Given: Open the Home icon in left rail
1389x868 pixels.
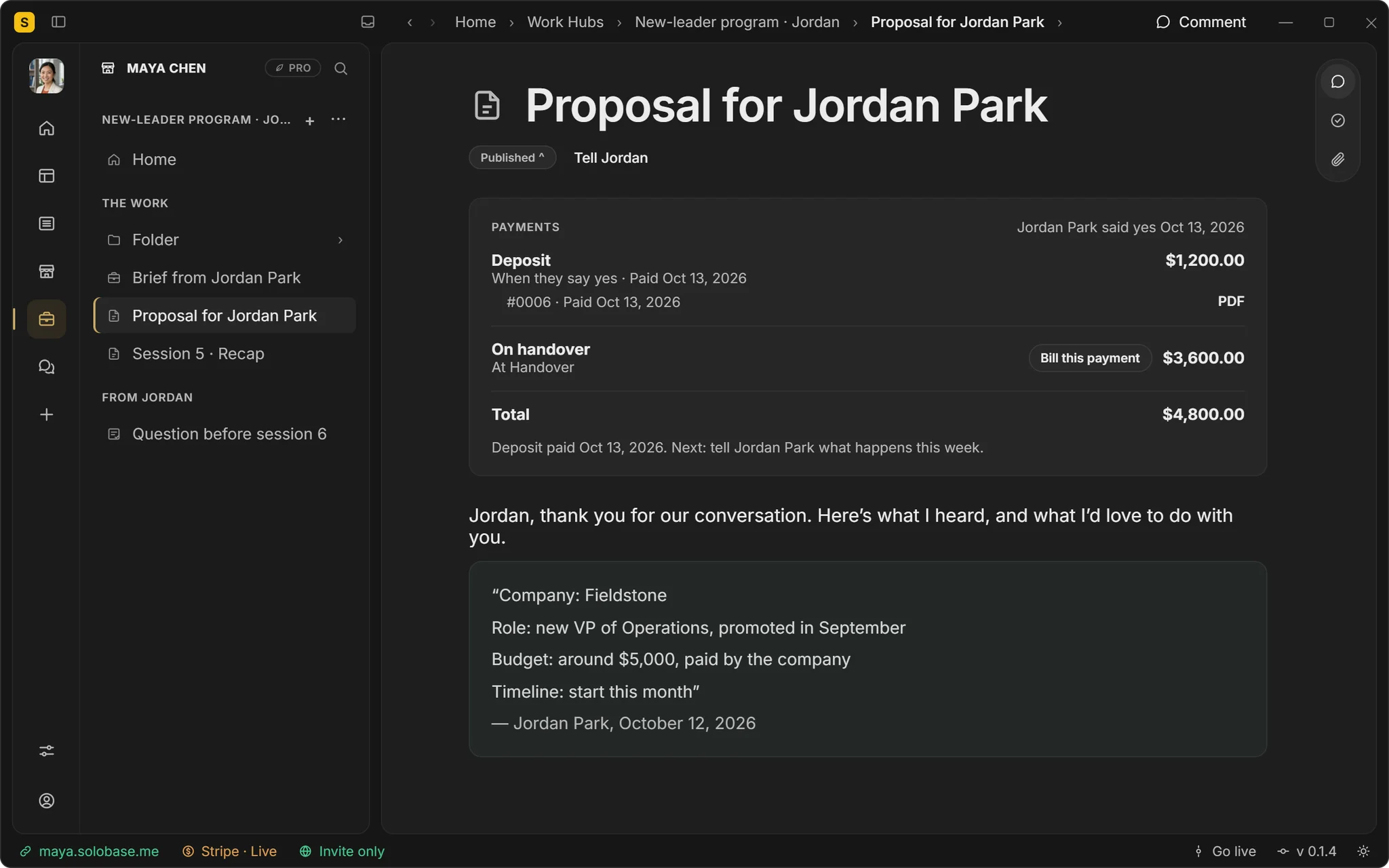Looking at the screenshot, I should (x=46, y=128).
